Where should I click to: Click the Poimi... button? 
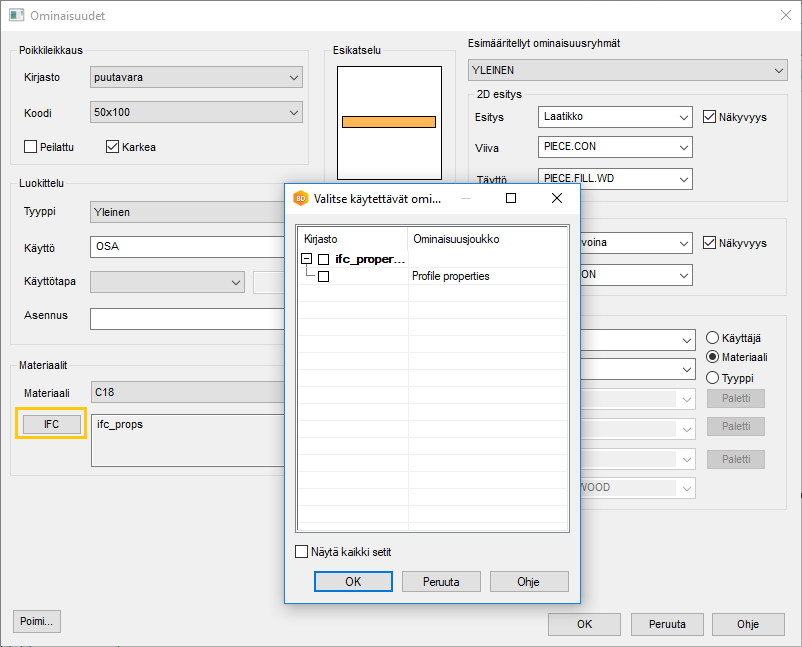[x=38, y=622]
